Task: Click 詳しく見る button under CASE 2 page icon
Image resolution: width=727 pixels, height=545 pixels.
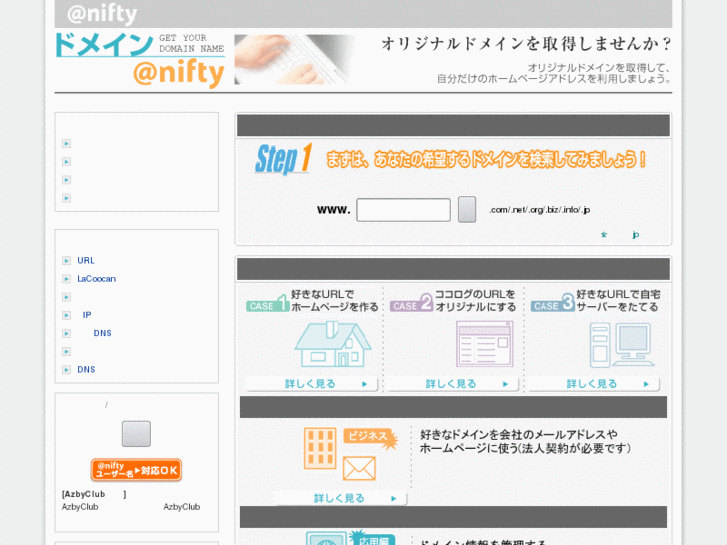Action: point(452,384)
